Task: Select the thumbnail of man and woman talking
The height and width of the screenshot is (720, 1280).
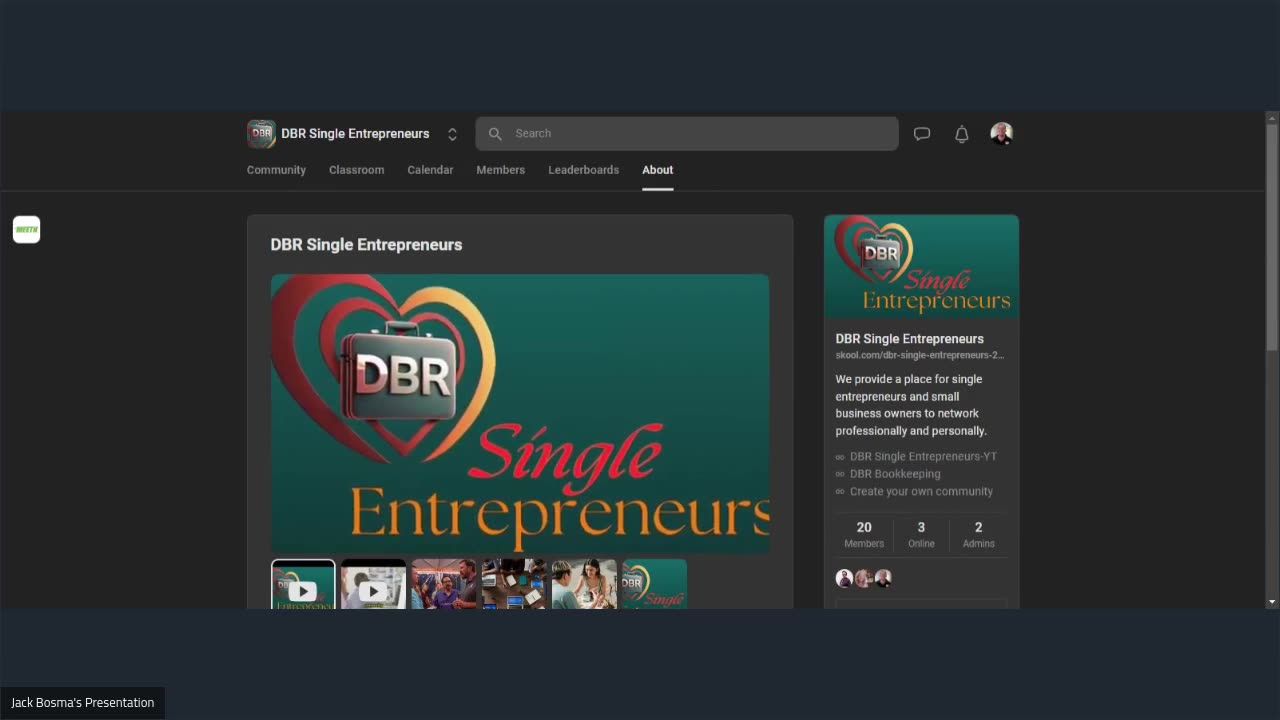Action: [x=584, y=584]
